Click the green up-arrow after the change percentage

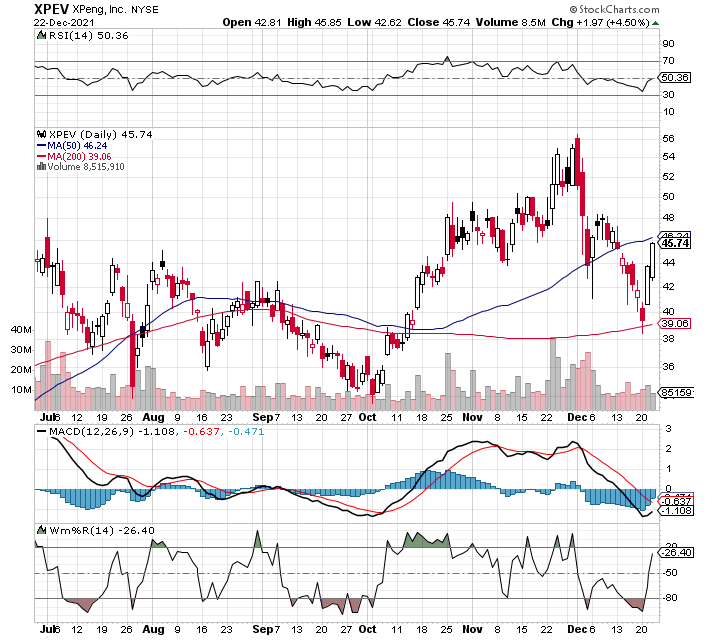tap(656, 23)
